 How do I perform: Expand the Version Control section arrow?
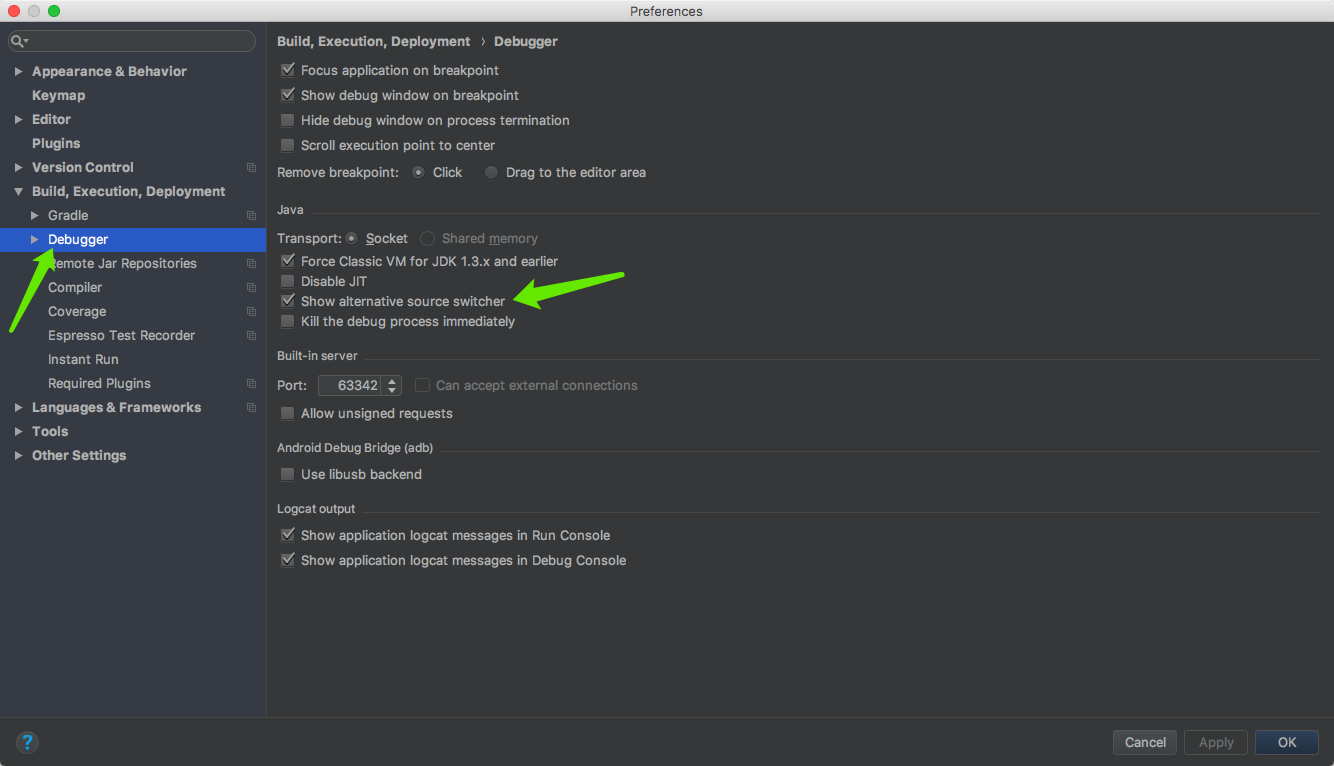pos(18,167)
